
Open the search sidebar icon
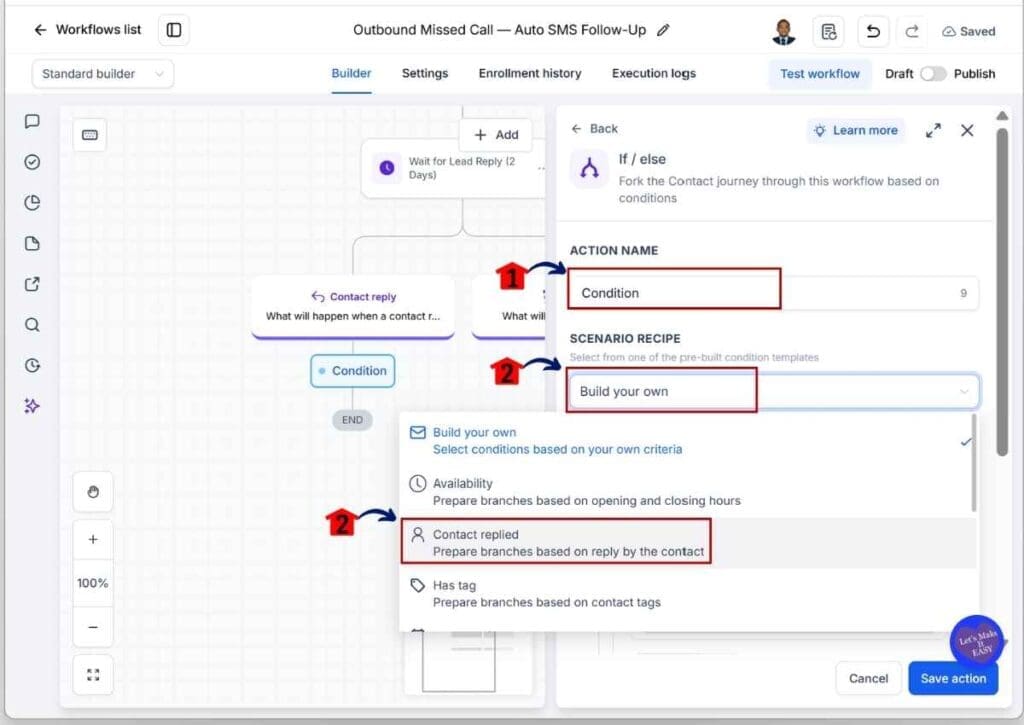(32, 325)
